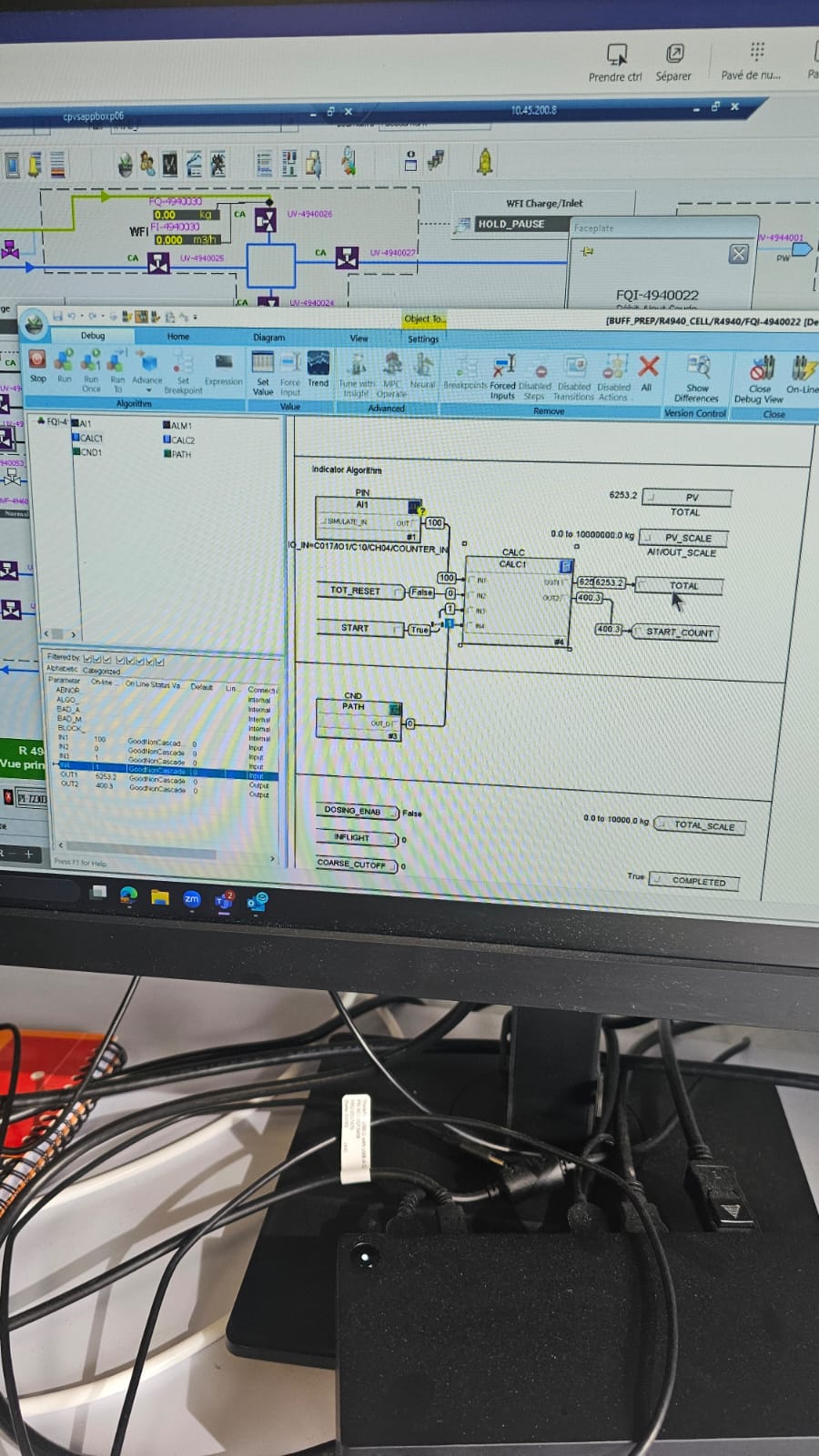Open Microsoft Teams from the taskbar
819x1456 pixels.
(224, 899)
